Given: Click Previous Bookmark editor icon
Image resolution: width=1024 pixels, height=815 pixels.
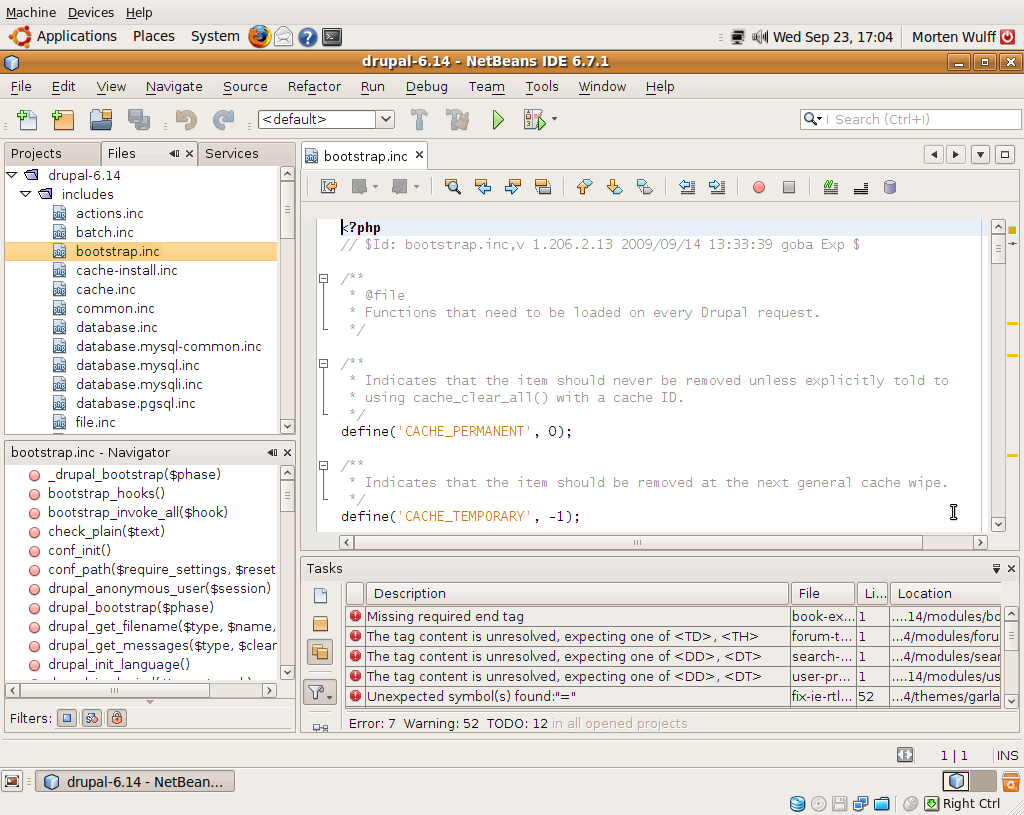Looking at the screenshot, I should coord(584,187).
